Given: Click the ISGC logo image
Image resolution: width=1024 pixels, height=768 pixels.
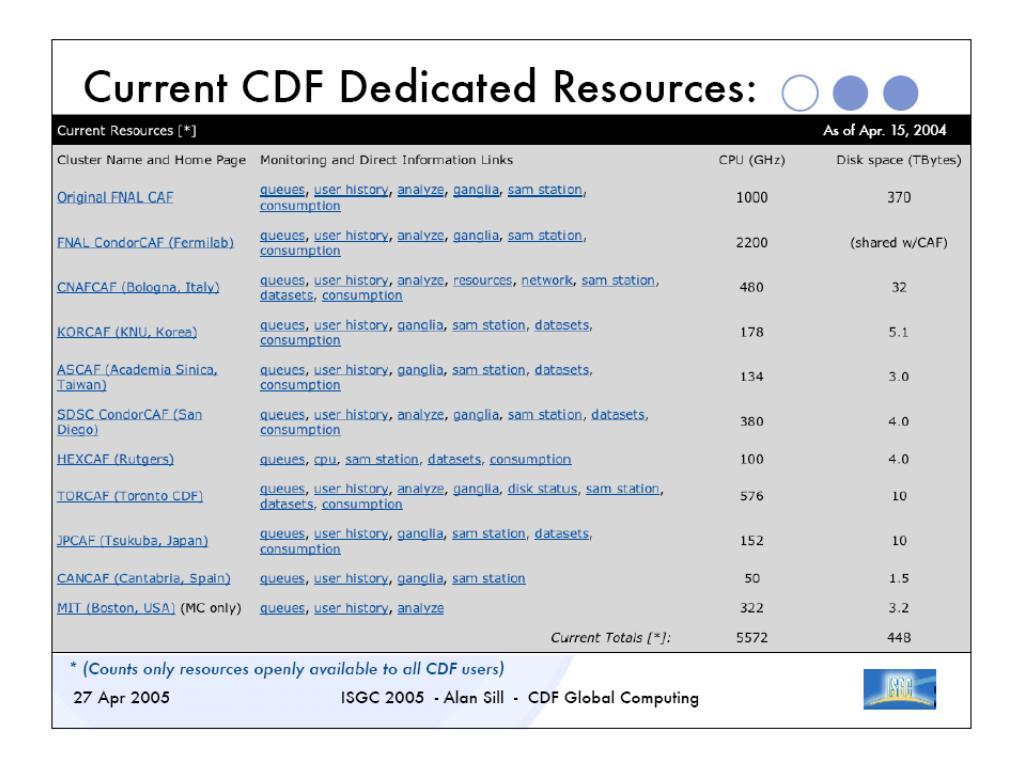Looking at the screenshot, I should pos(899,689).
